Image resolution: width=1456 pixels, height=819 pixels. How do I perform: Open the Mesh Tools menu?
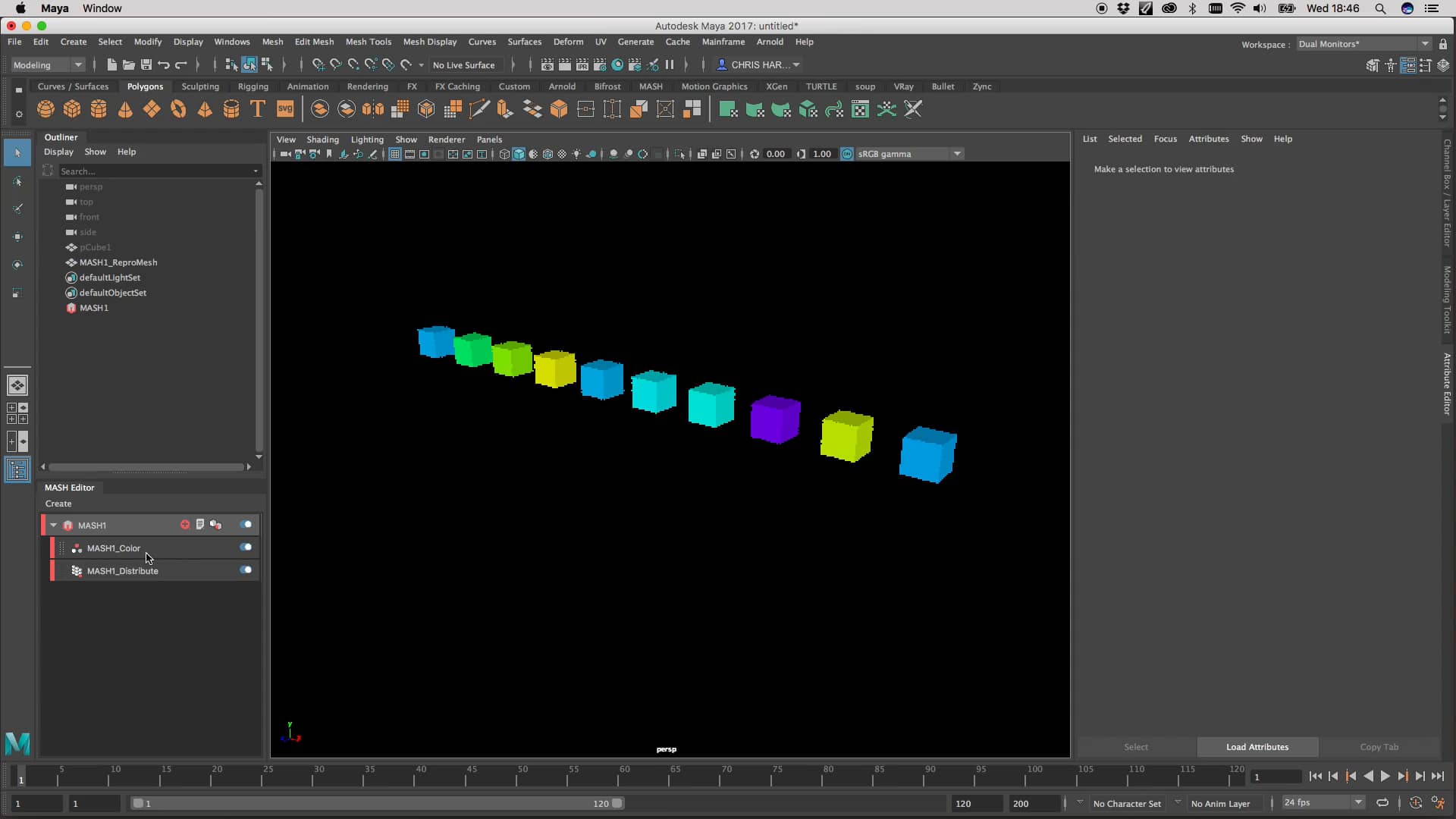(x=368, y=42)
